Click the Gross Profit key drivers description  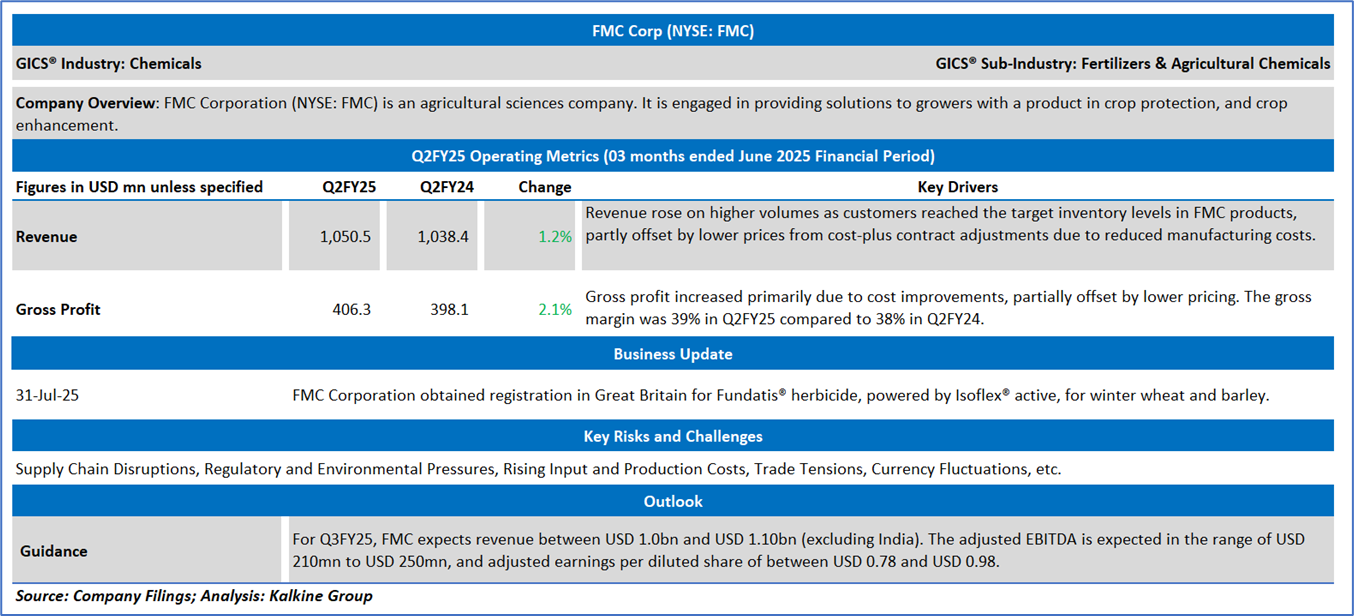click(948, 307)
